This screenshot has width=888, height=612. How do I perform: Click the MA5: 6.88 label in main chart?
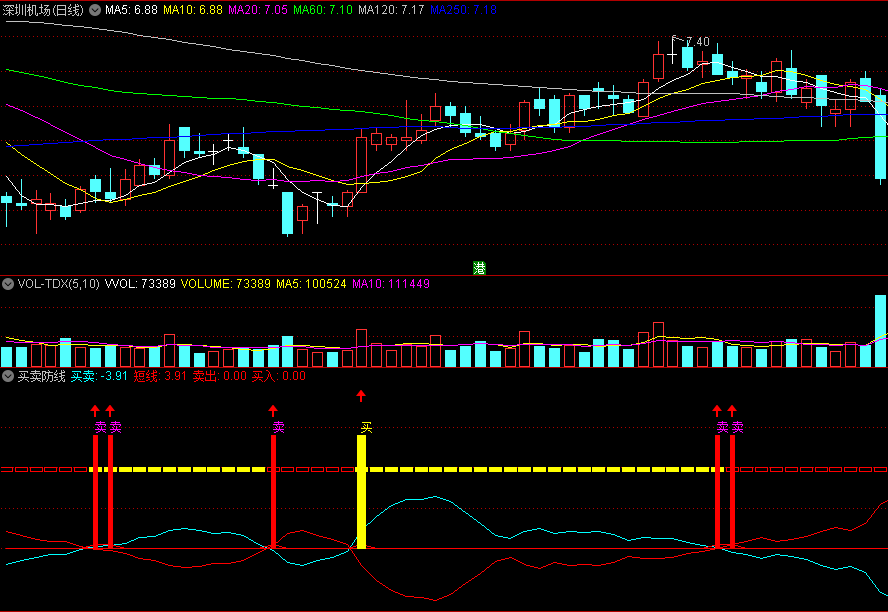click(132, 10)
